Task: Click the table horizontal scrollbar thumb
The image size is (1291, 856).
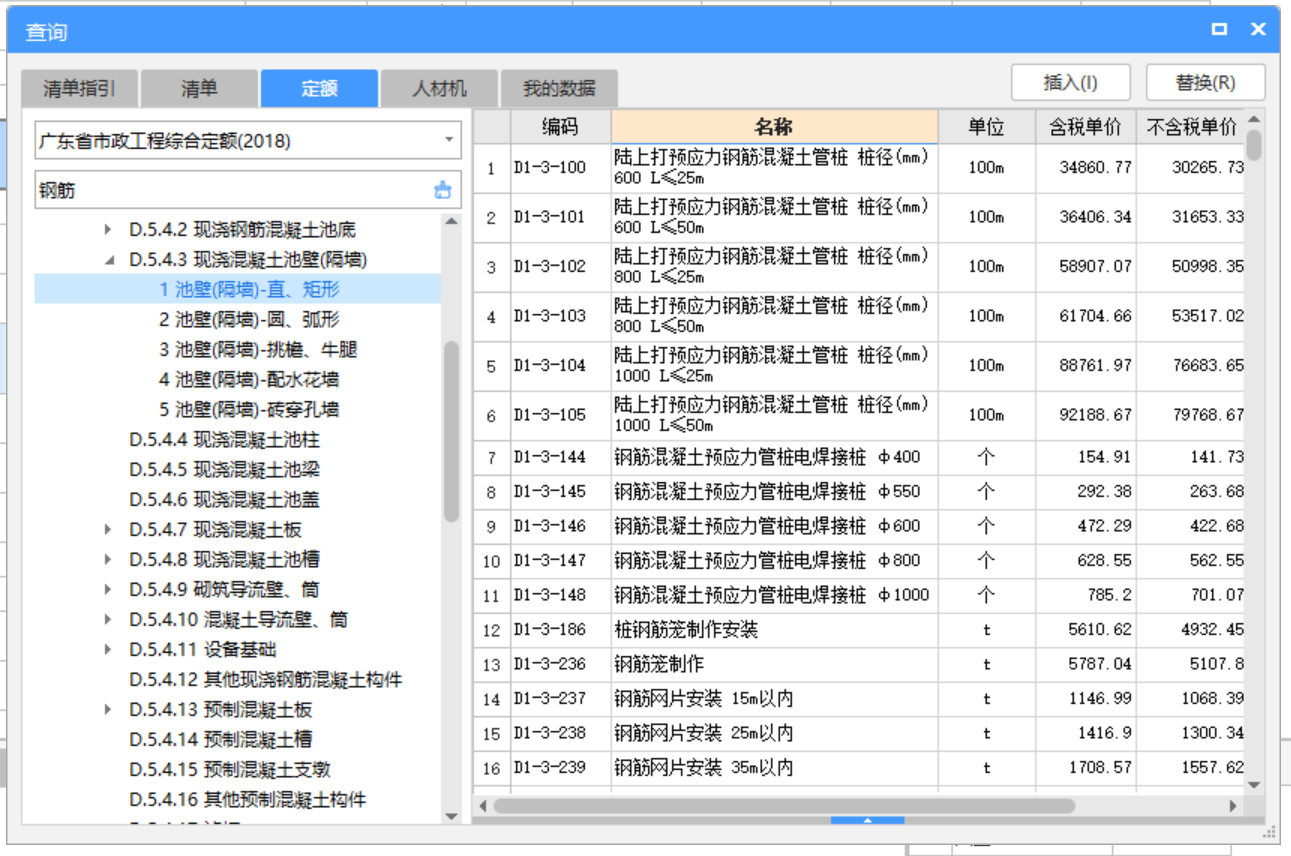Action: click(x=783, y=805)
